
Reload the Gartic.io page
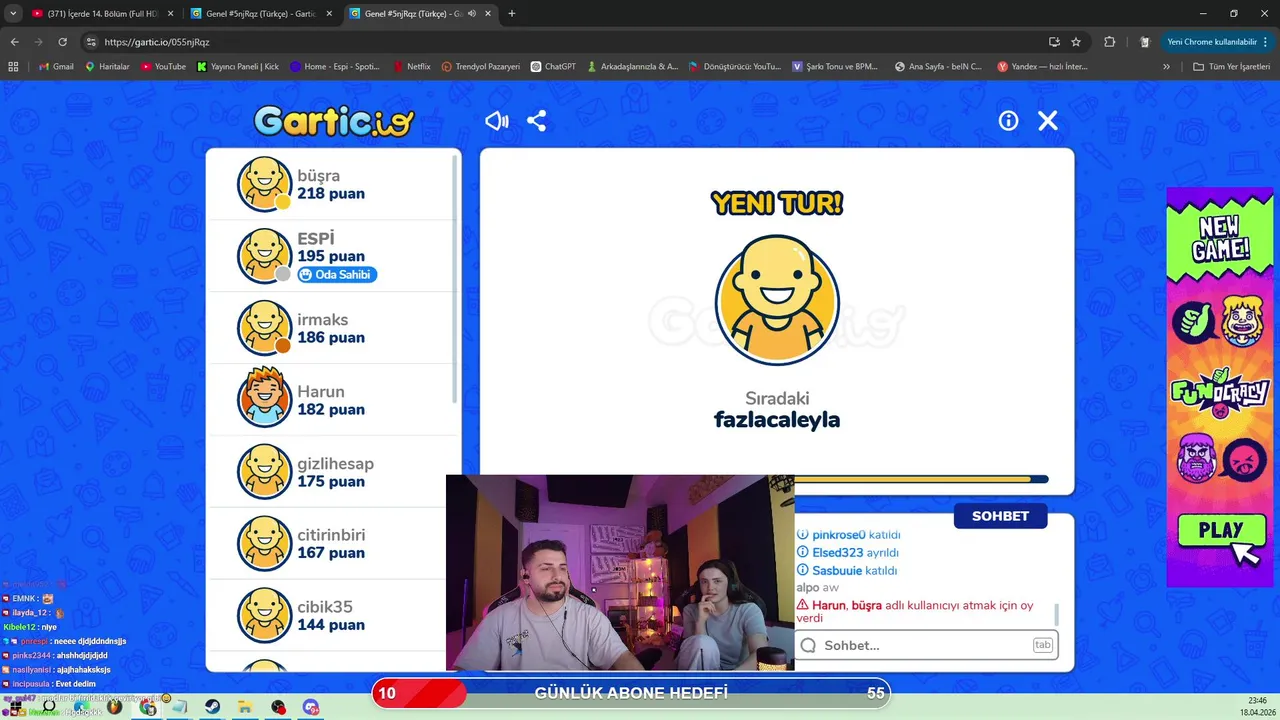[x=62, y=42]
